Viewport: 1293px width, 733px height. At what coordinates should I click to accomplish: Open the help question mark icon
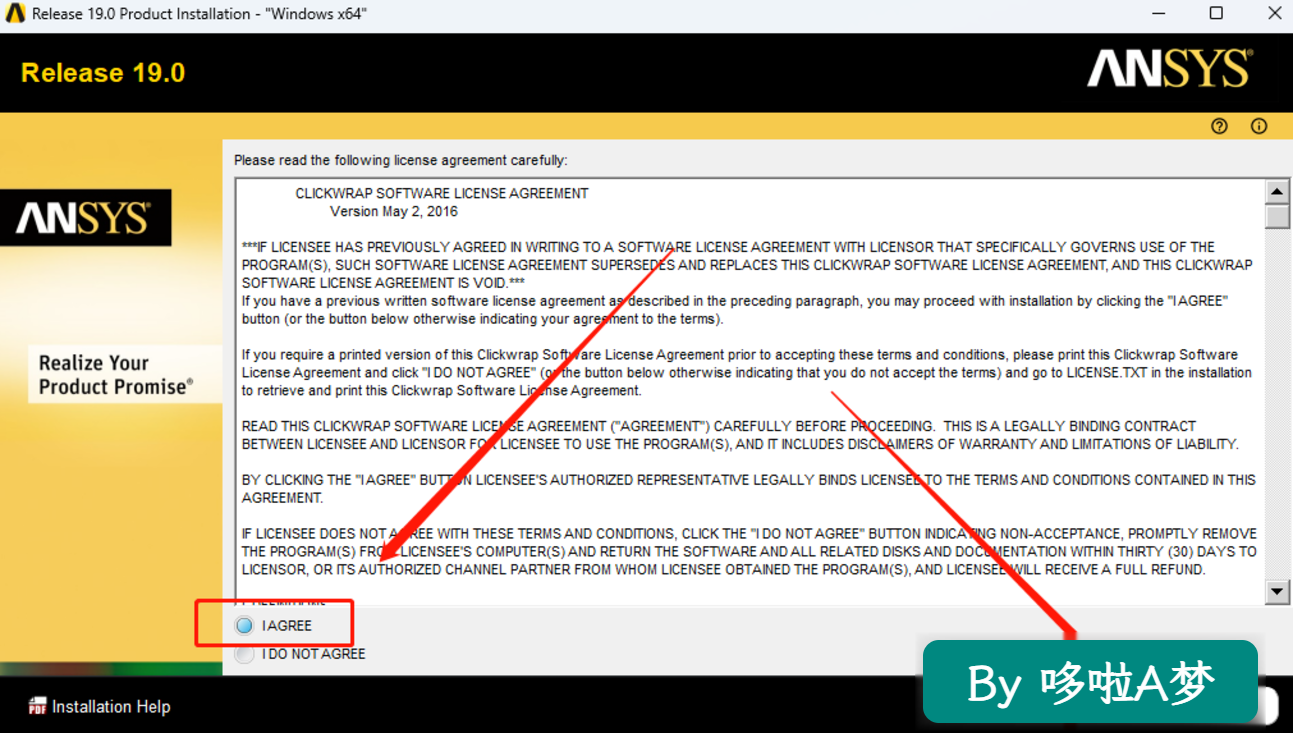tap(1219, 126)
